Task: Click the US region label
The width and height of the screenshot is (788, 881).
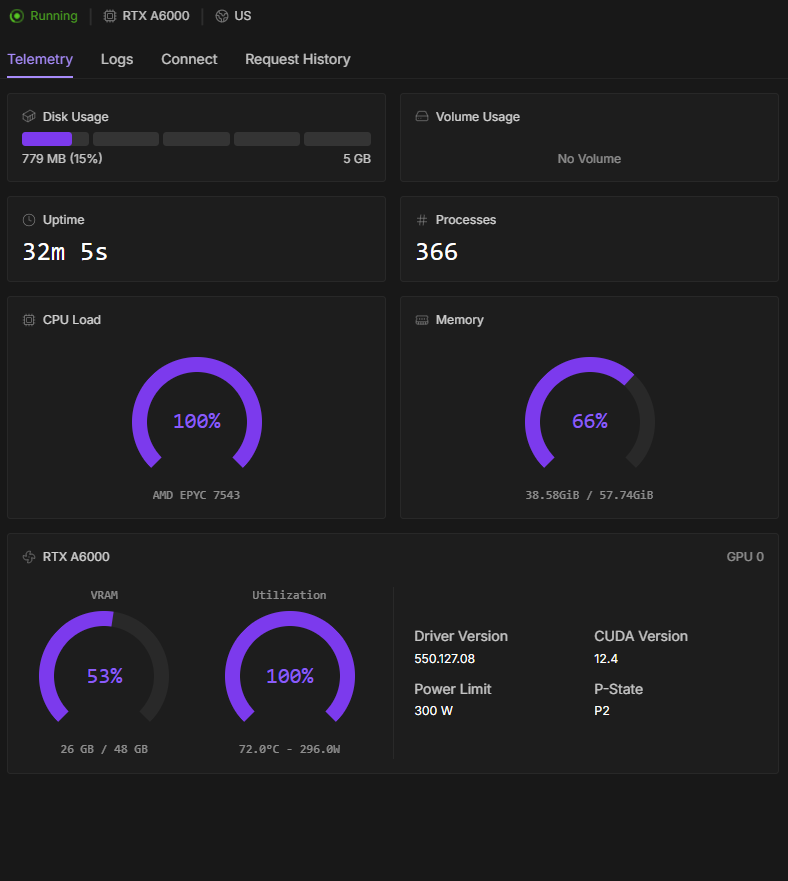Action: pyautogui.click(x=243, y=16)
